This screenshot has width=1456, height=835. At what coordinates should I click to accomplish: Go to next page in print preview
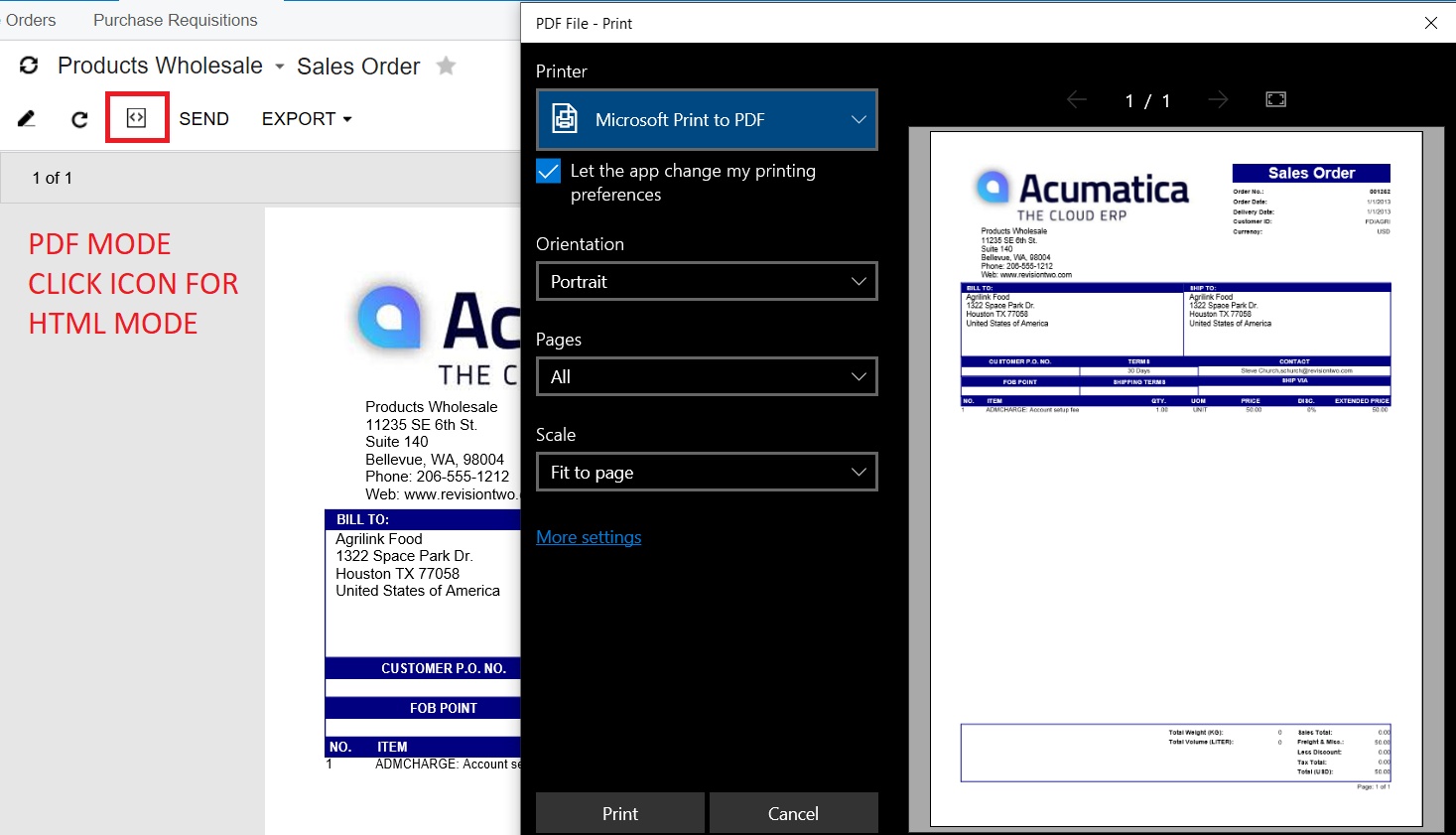point(1218,99)
